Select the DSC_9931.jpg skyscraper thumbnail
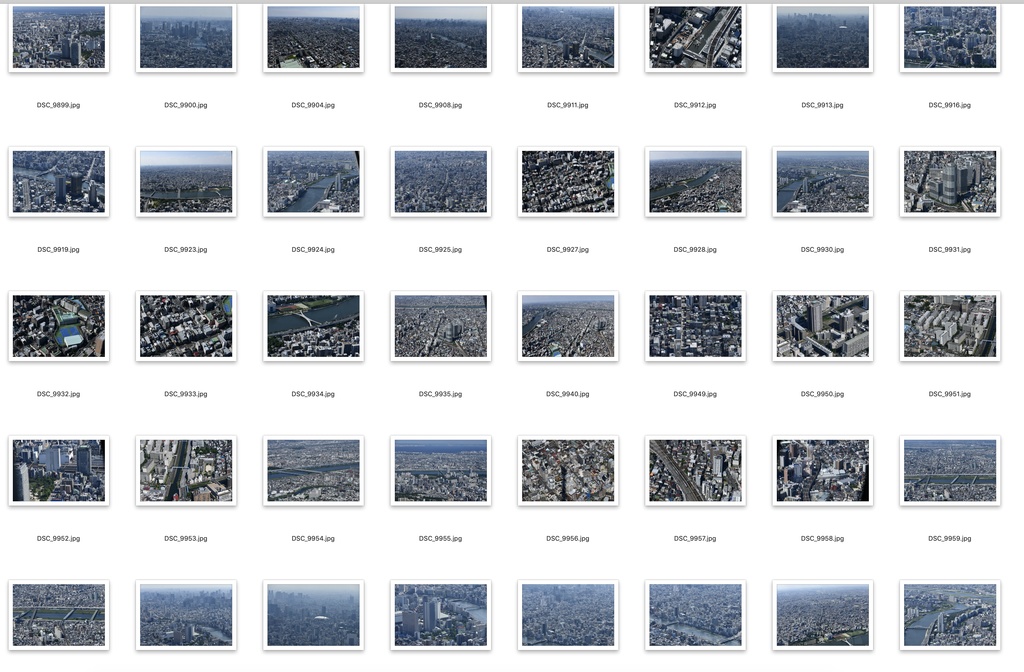Image resolution: width=1024 pixels, height=672 pixels. click(x=950, y=182)
